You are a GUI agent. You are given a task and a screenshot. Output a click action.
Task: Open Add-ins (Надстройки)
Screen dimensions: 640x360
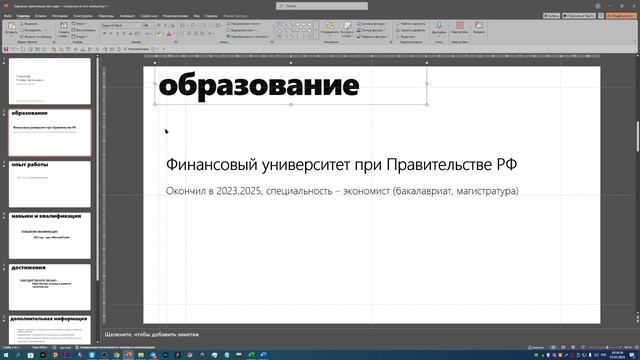tap(459, 28)
